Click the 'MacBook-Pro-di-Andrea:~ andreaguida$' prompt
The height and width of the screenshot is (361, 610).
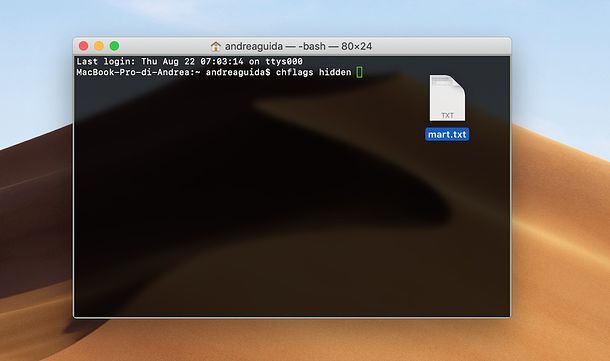(173, 72)
